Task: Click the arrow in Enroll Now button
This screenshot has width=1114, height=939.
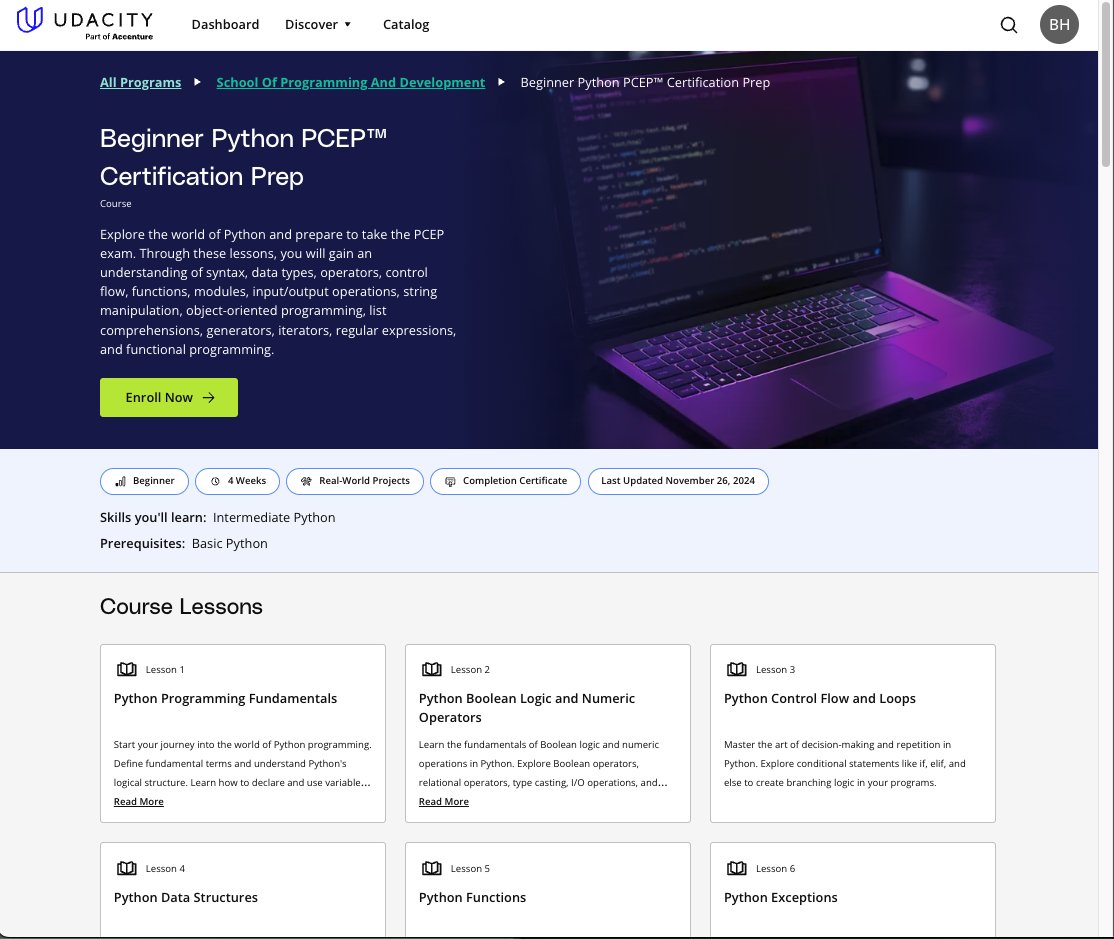Action: (208, 398)
